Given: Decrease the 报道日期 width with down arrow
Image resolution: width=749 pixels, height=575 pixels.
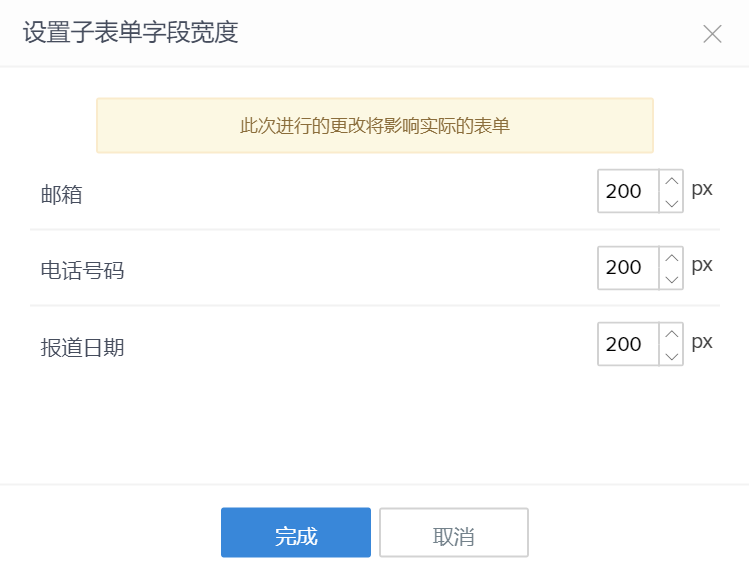Looking at the screenshot, I should 672,355.
